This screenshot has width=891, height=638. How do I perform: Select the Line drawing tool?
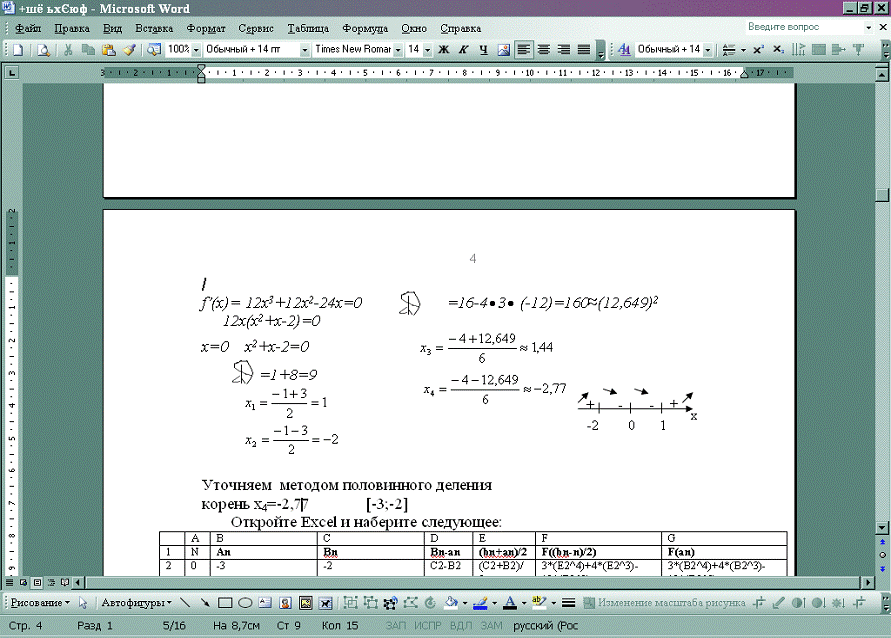(x=186, y=603)
